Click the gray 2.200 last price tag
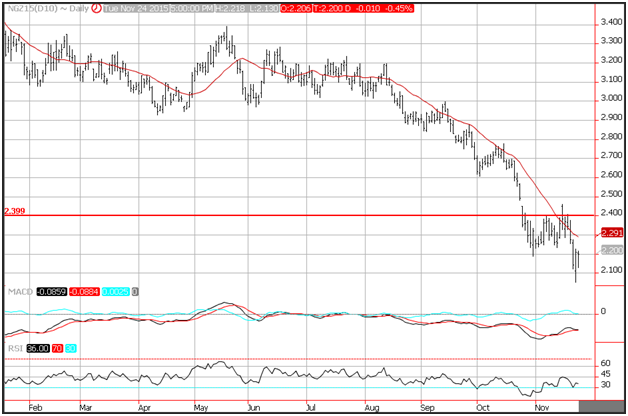This screenshot has width=628, height=416. pos(610,250)
